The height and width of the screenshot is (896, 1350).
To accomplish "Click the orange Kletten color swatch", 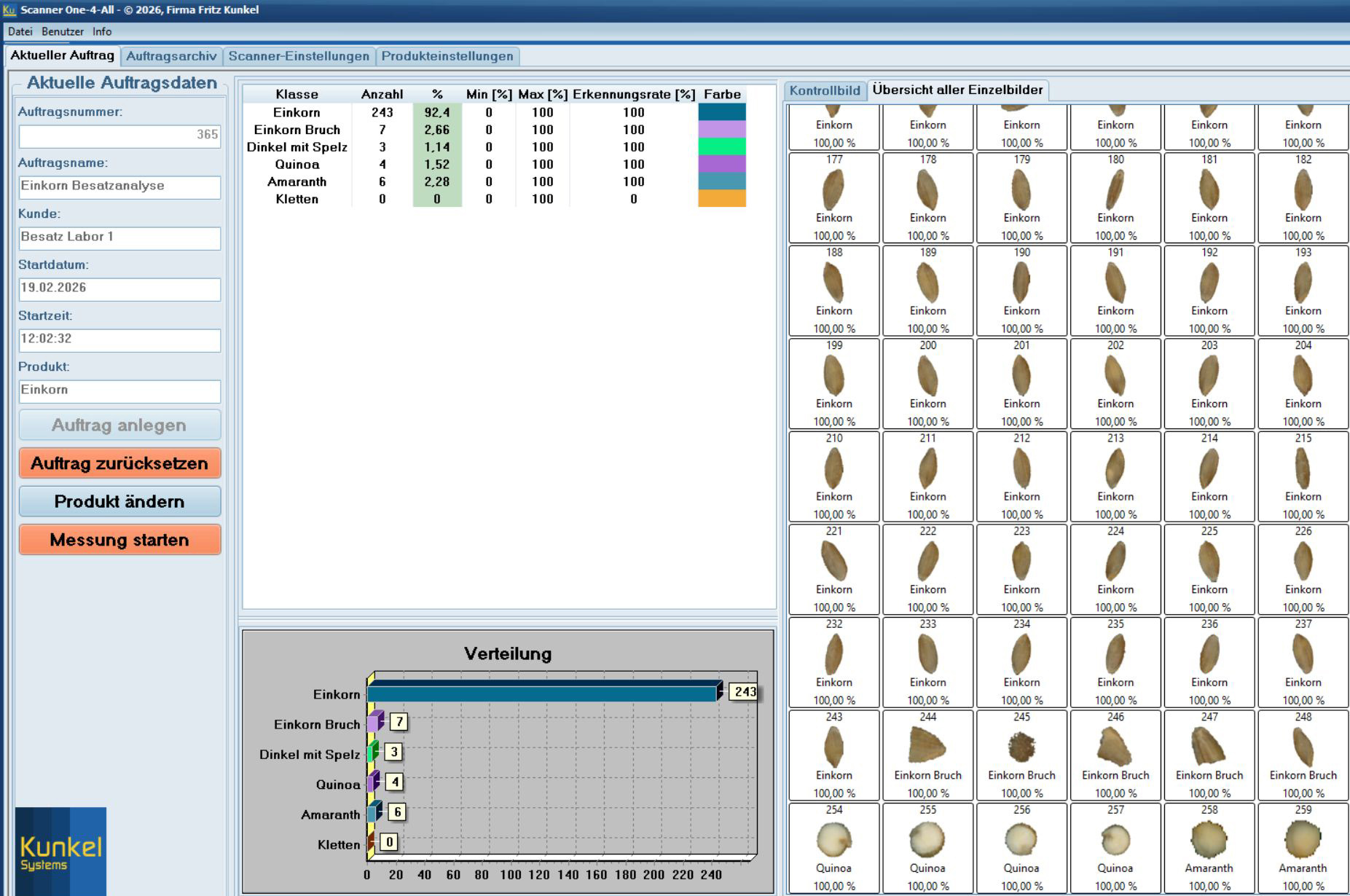I will click(x=721, y=199).
